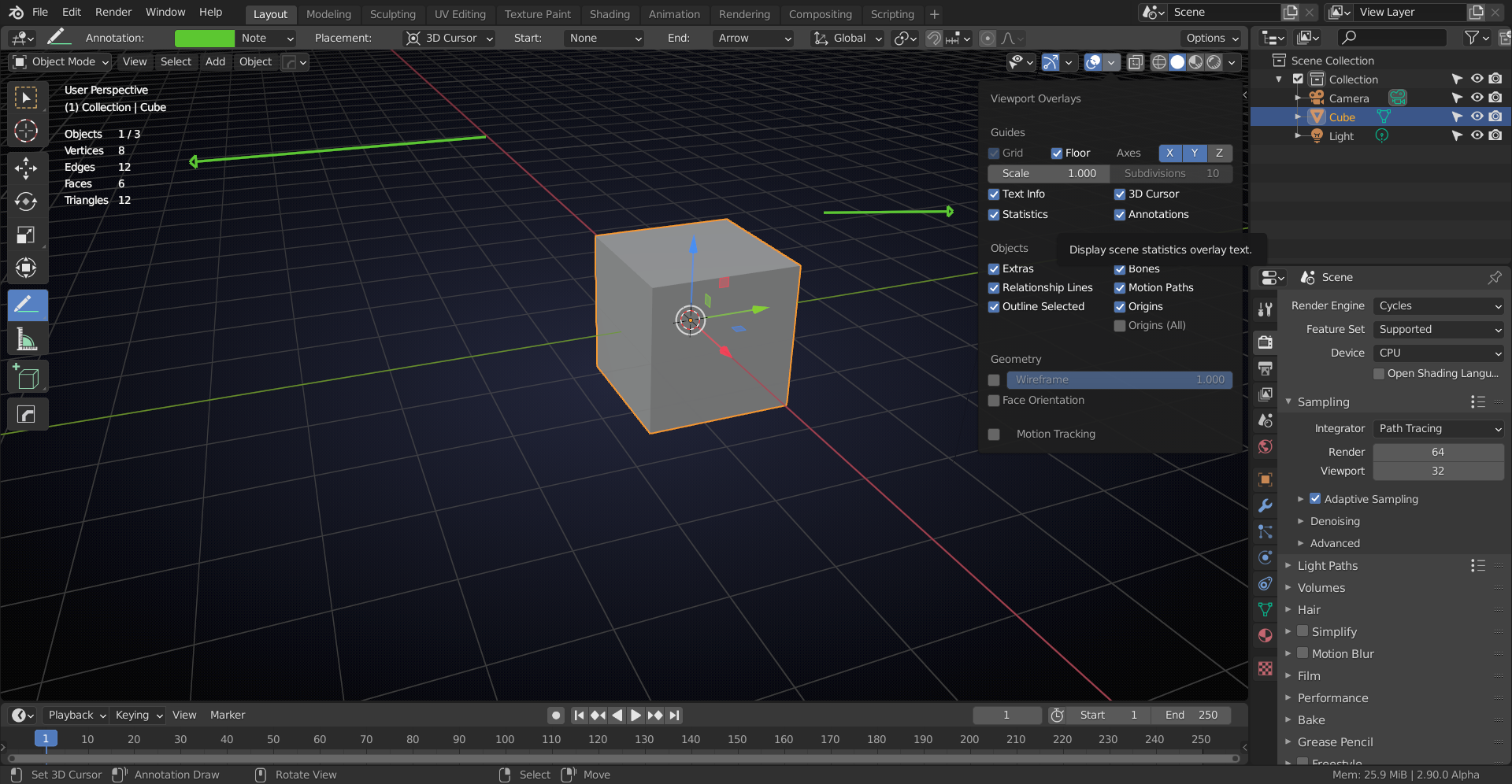Jump to the end frame playback button
The height and width of the screenshot is (784, 1512).
(674, 715)
